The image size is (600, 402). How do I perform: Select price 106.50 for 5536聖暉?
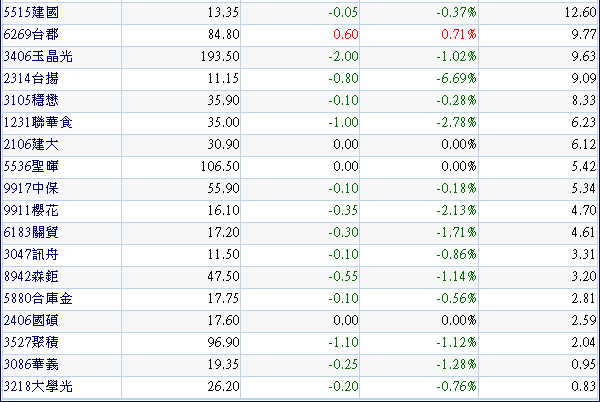220,167
